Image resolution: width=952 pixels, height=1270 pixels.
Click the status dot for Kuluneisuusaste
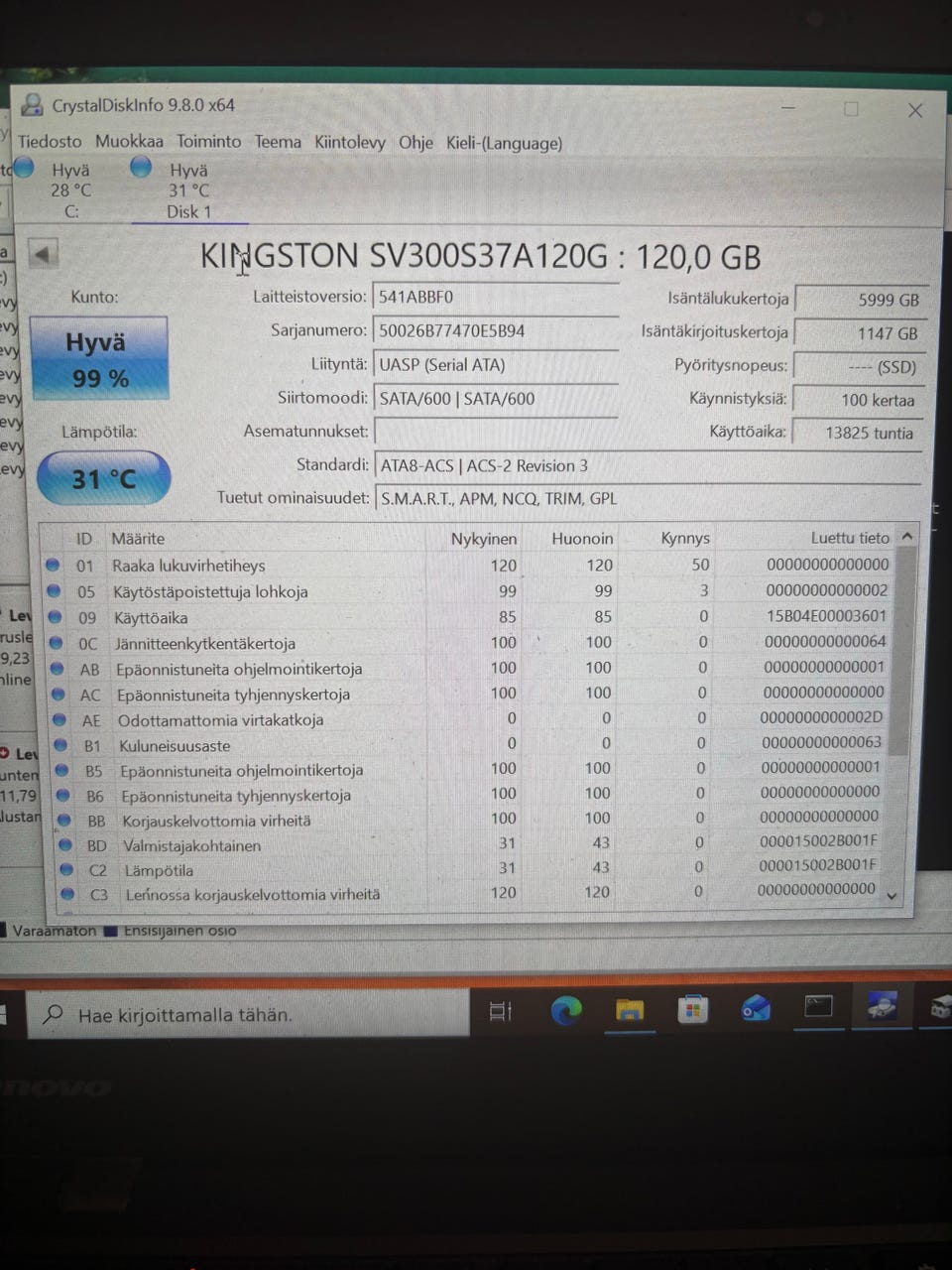pyautogui.click(x=61, y=745)
